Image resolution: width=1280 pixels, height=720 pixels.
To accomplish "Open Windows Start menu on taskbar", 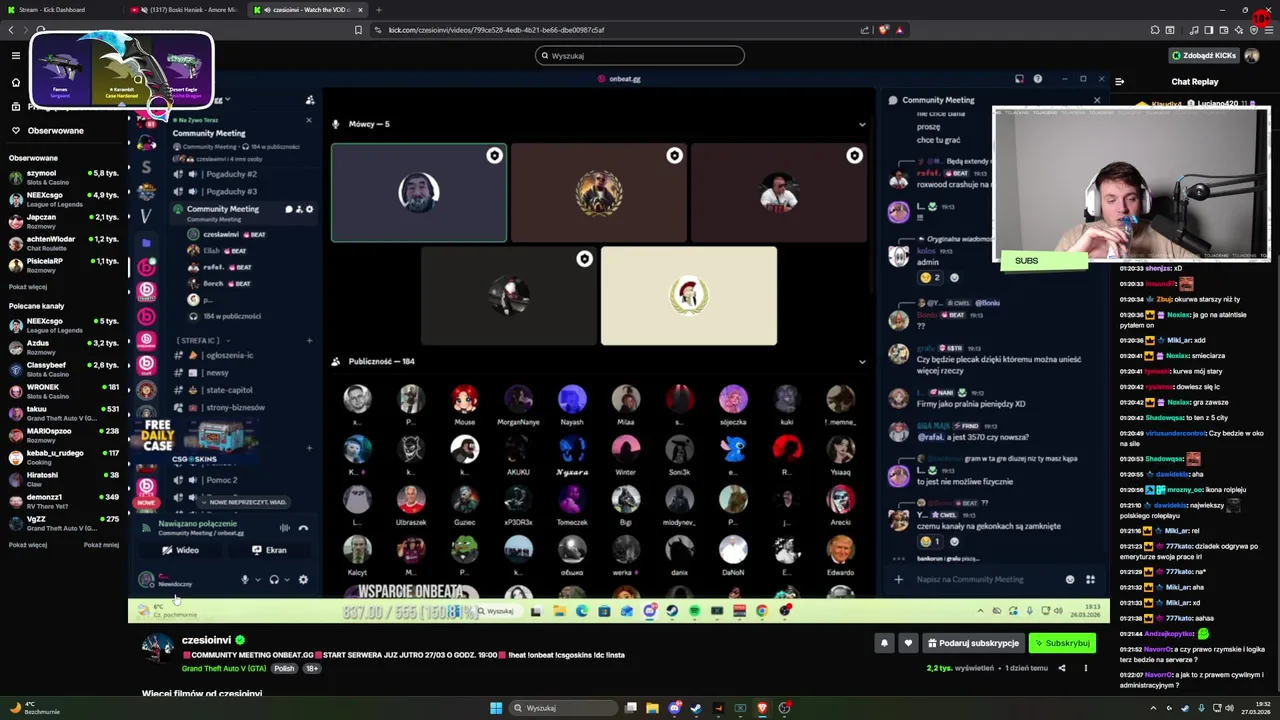I will (496, 708).
